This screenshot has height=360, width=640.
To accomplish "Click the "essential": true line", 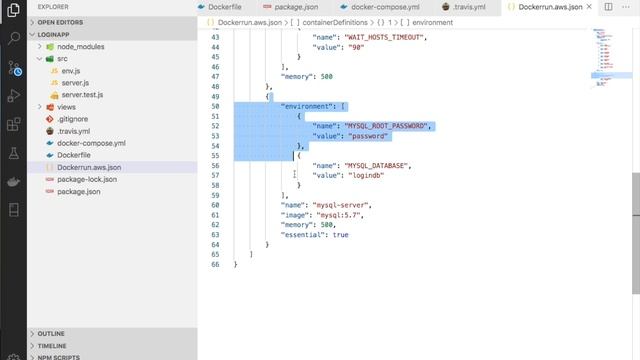I will [314, 235].
